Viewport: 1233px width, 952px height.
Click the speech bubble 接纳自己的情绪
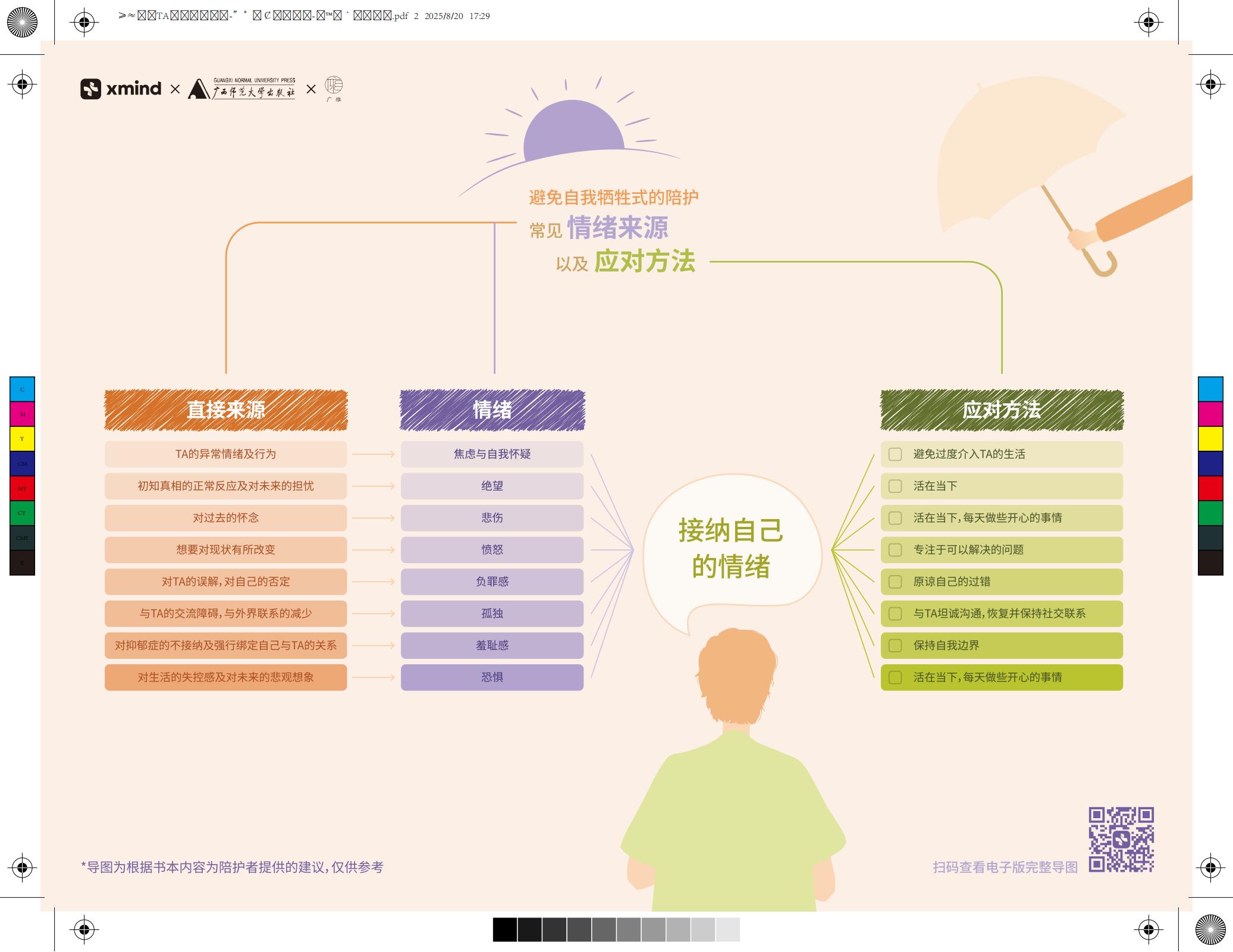point(731,548)
